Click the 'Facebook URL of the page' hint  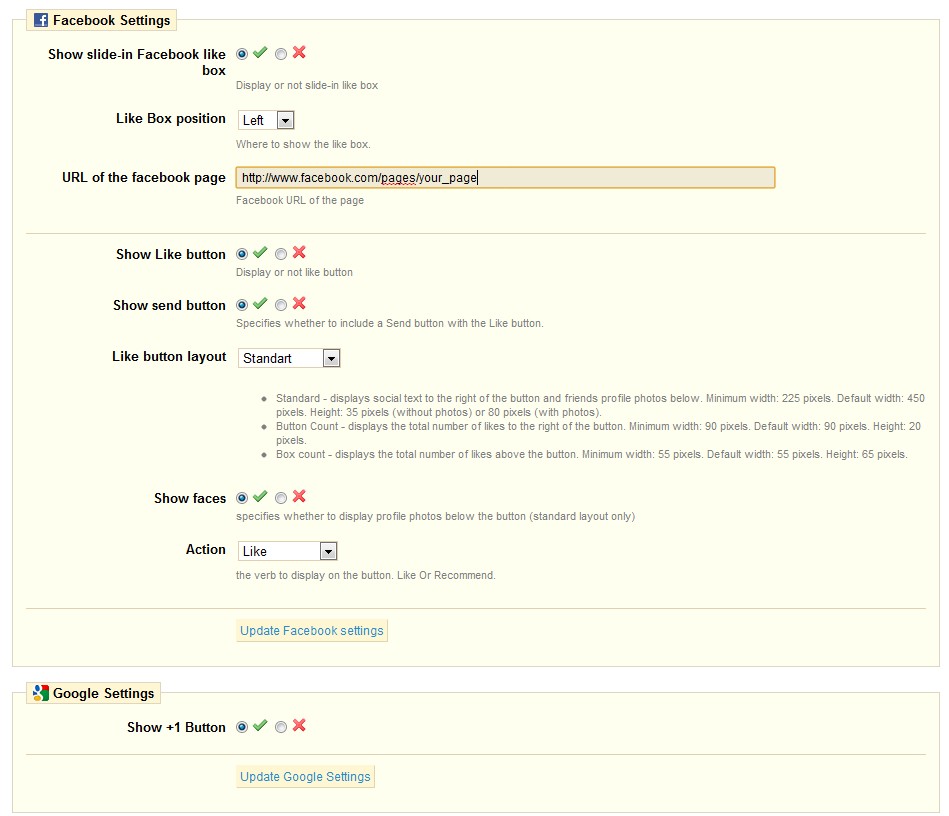coord(300,200)
